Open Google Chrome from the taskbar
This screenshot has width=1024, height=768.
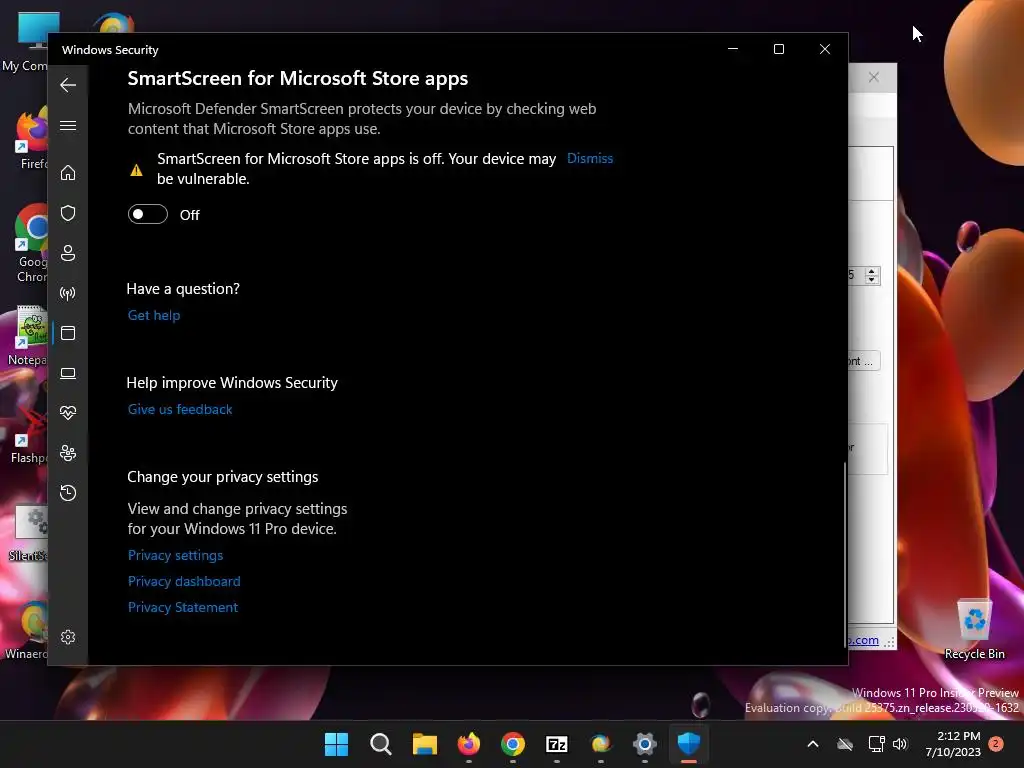pyautogui.click(x=513, y=744)
